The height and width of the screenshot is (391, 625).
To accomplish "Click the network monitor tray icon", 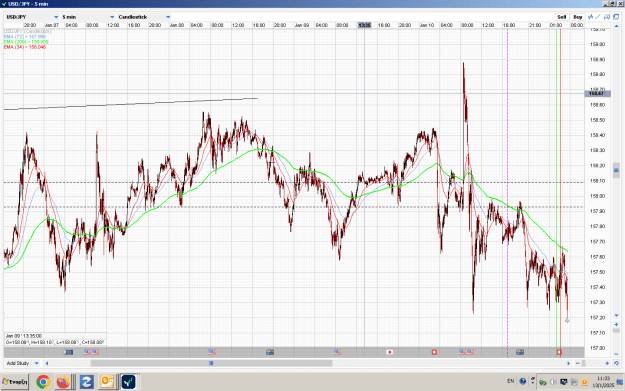I will [564, 381].
